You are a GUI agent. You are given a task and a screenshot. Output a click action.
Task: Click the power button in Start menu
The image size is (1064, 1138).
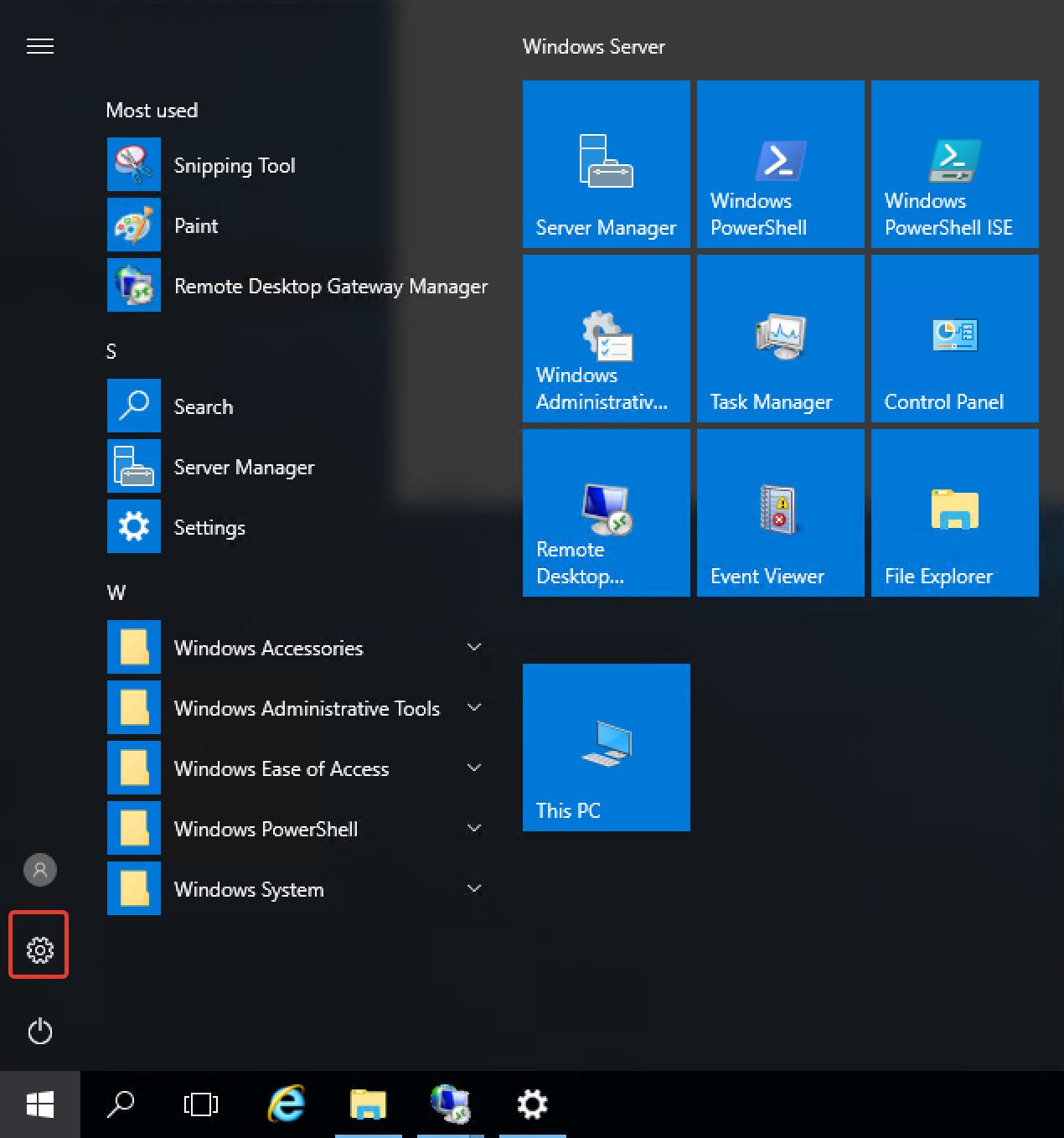click(39, 1031)
